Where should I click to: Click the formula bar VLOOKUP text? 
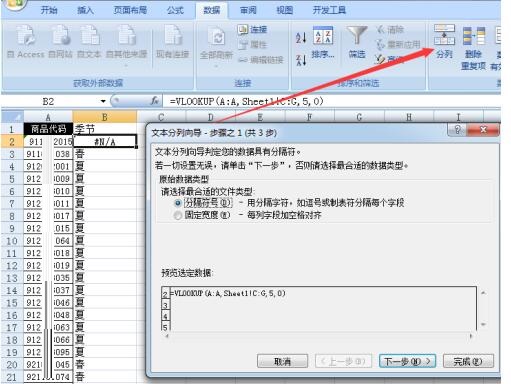tap(246, 101)
